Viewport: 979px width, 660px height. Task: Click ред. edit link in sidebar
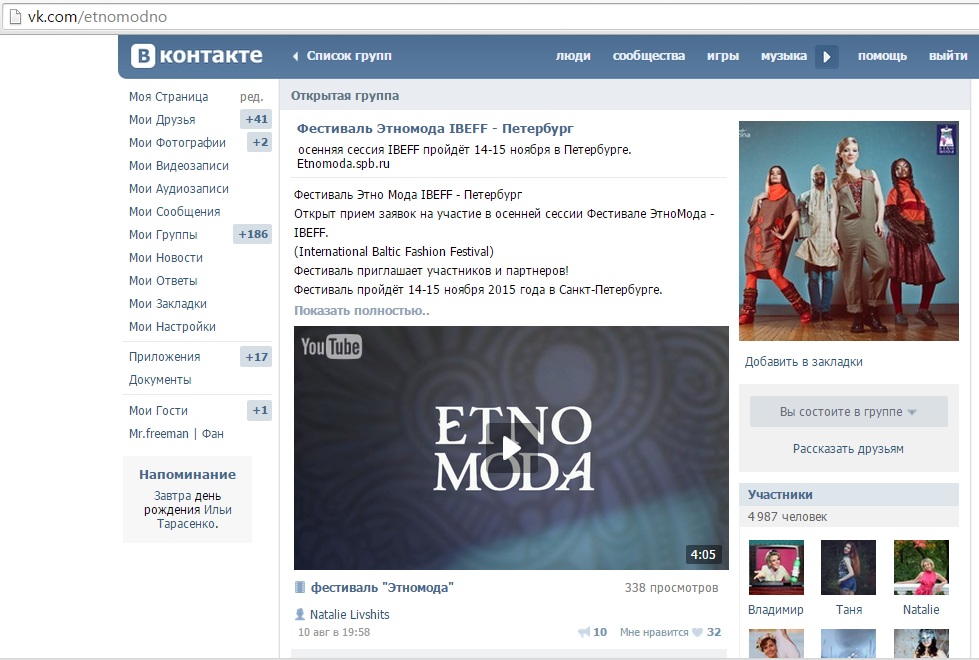(x=252, y=97)
